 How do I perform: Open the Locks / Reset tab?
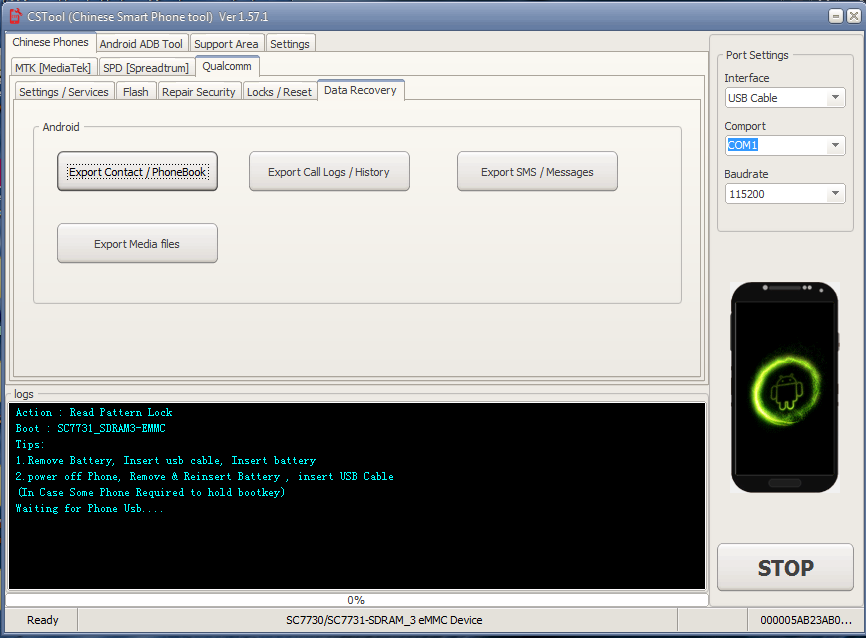279,92
